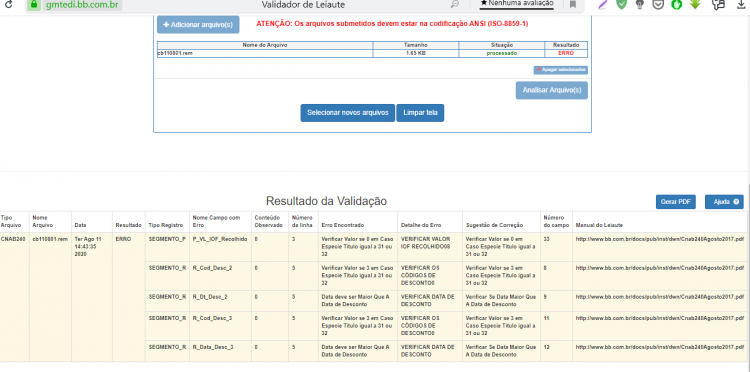Open the Pocket extension icon
This screenshot has width=750, height=372.
click(x=658, y=4)
